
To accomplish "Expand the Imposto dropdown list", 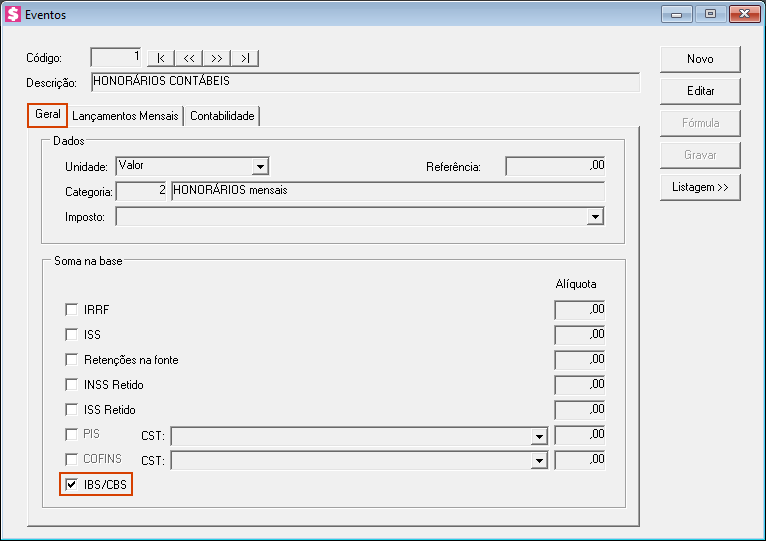I will pyautogui.click(x=595, y=216).
